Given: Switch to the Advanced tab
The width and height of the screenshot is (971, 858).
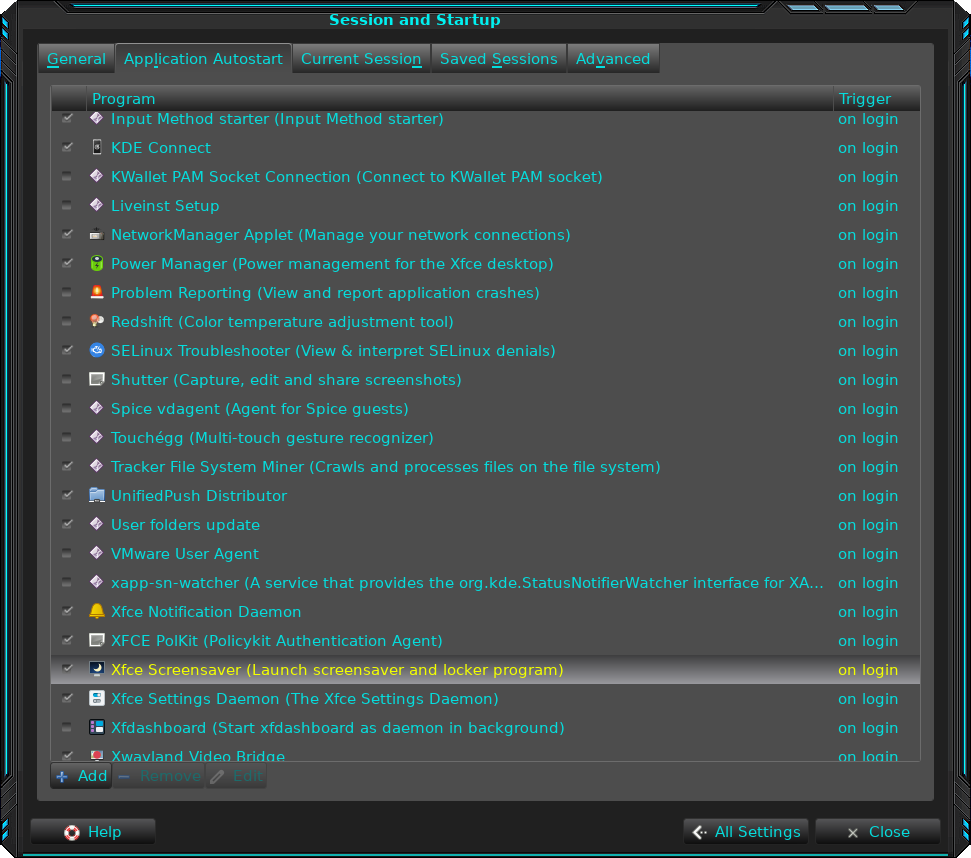Looking at the screenshot, I should coord(613,59).
